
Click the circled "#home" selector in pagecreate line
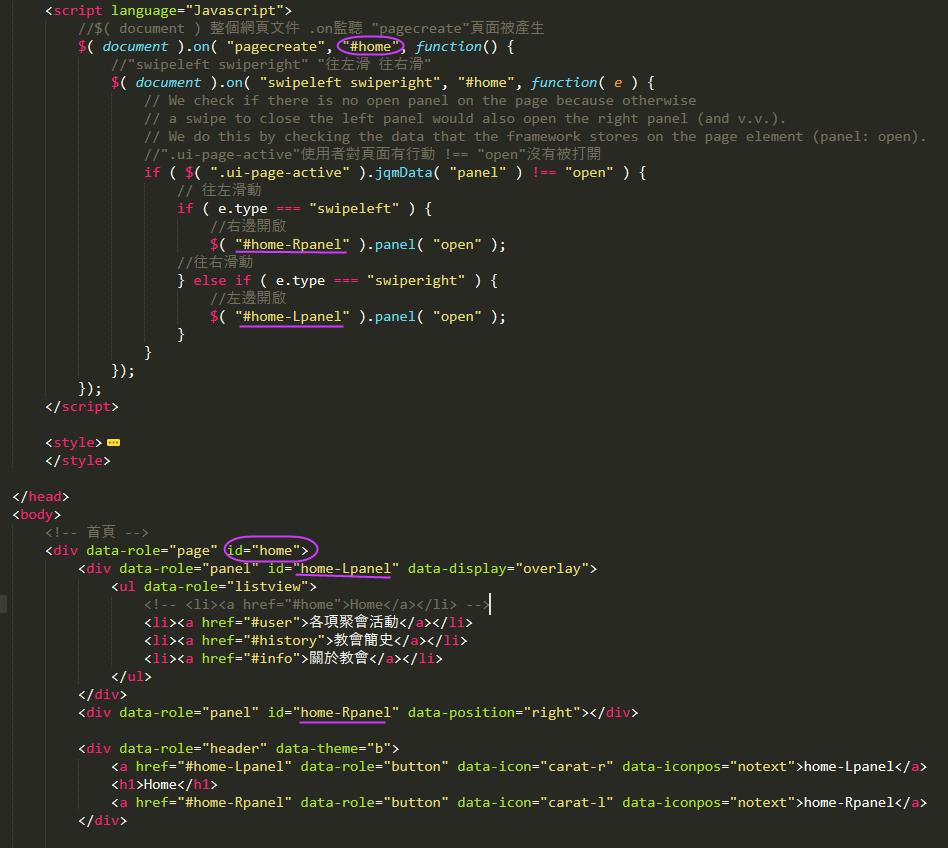tap(371, 46)
